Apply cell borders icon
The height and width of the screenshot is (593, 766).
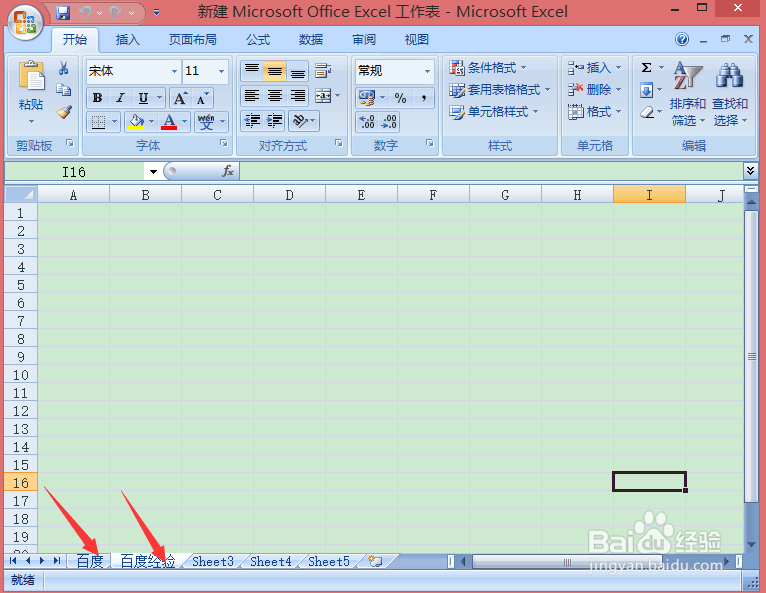click(x=99, y=122)
